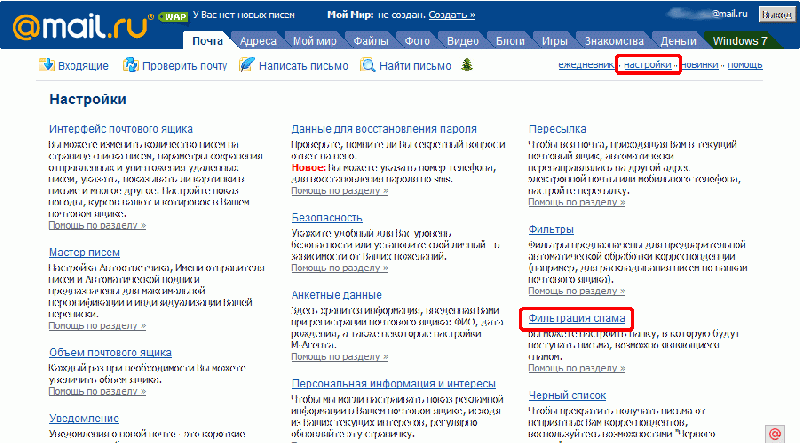Click the Christmas tree icon in toolbar
The height and width of the screenshot is (443, 800).
[x=466, y=66]
